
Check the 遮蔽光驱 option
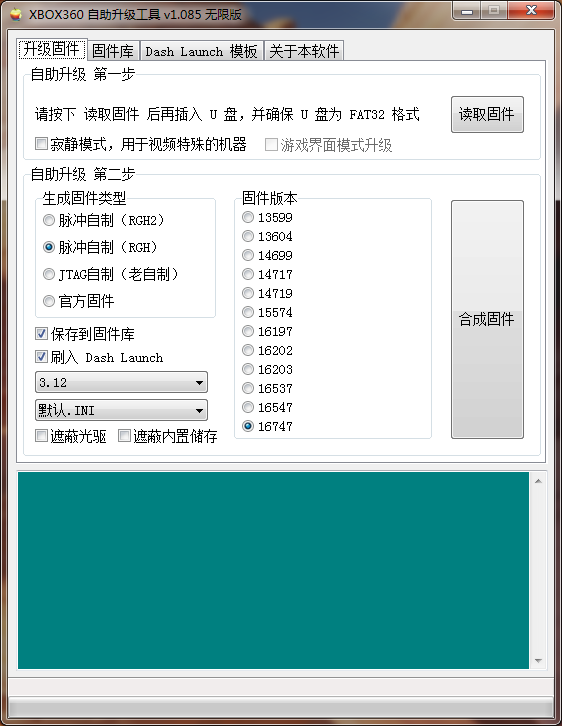[x=41, y=435]
